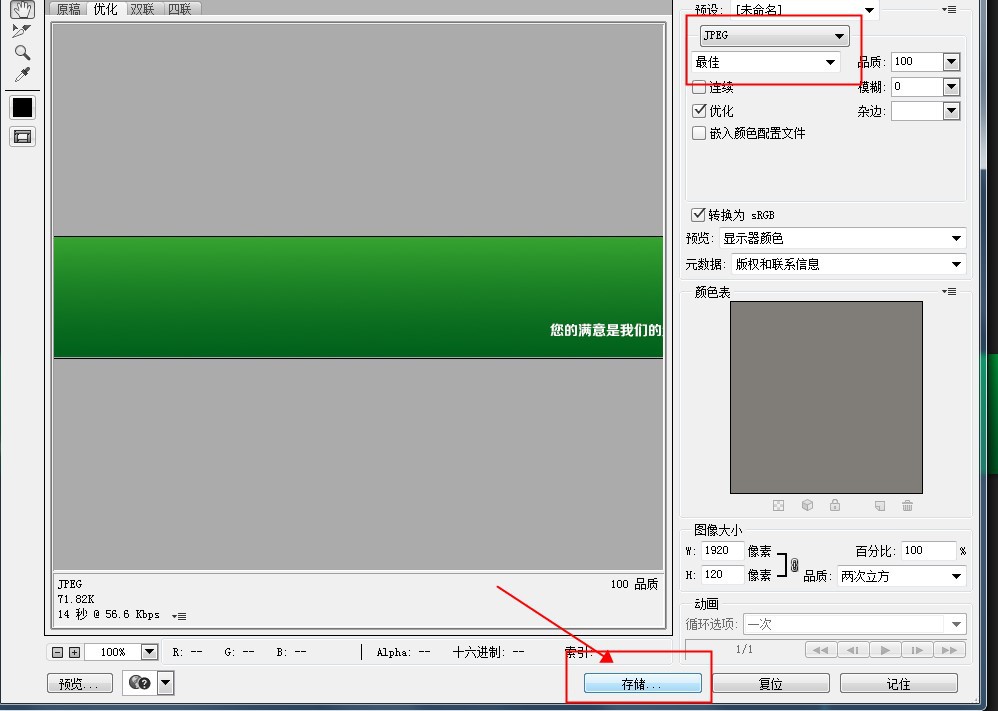Click the 预览... button
Image resolution: width=998 pixels, height=711 pixels.
tap(80, 684)
